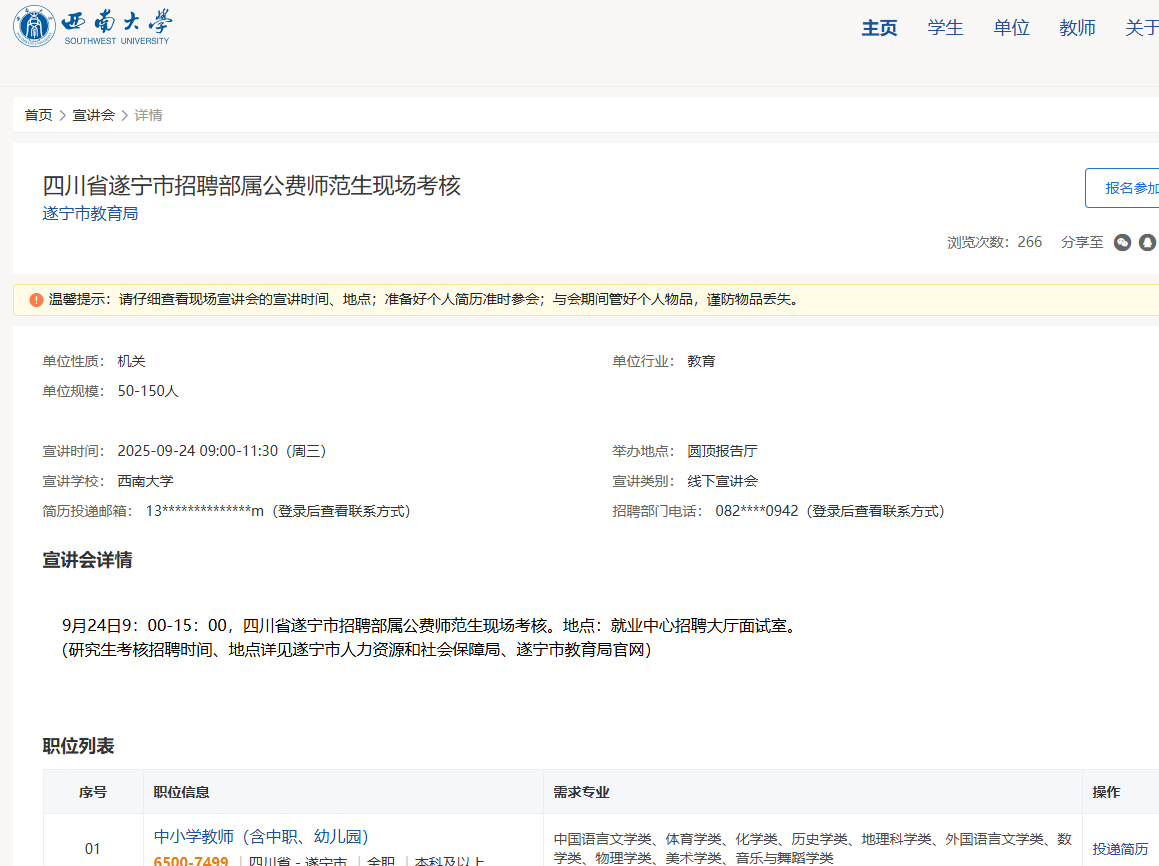Image resolution: width=1159 pixels, height=866 pixels.
Task: Click the 温馨提示 notice text
Action: click(x=425, y=300)
